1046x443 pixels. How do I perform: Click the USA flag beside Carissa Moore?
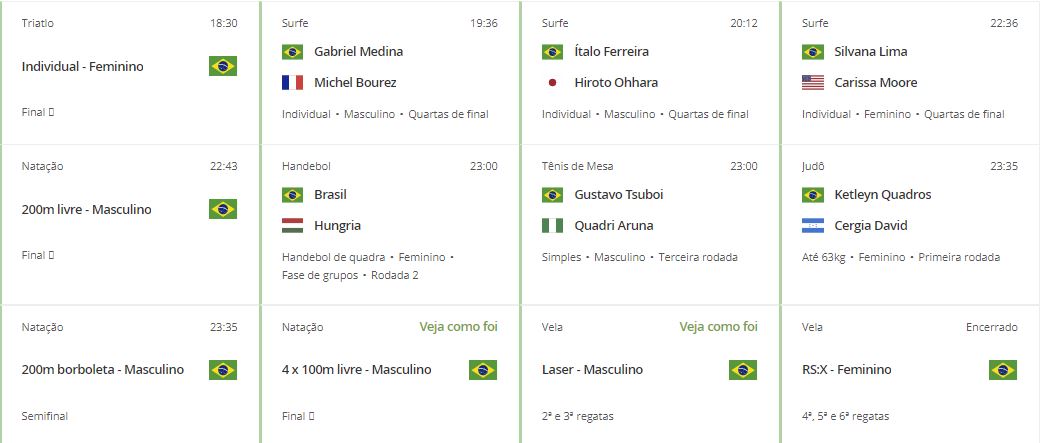click(x=813, y=83)
